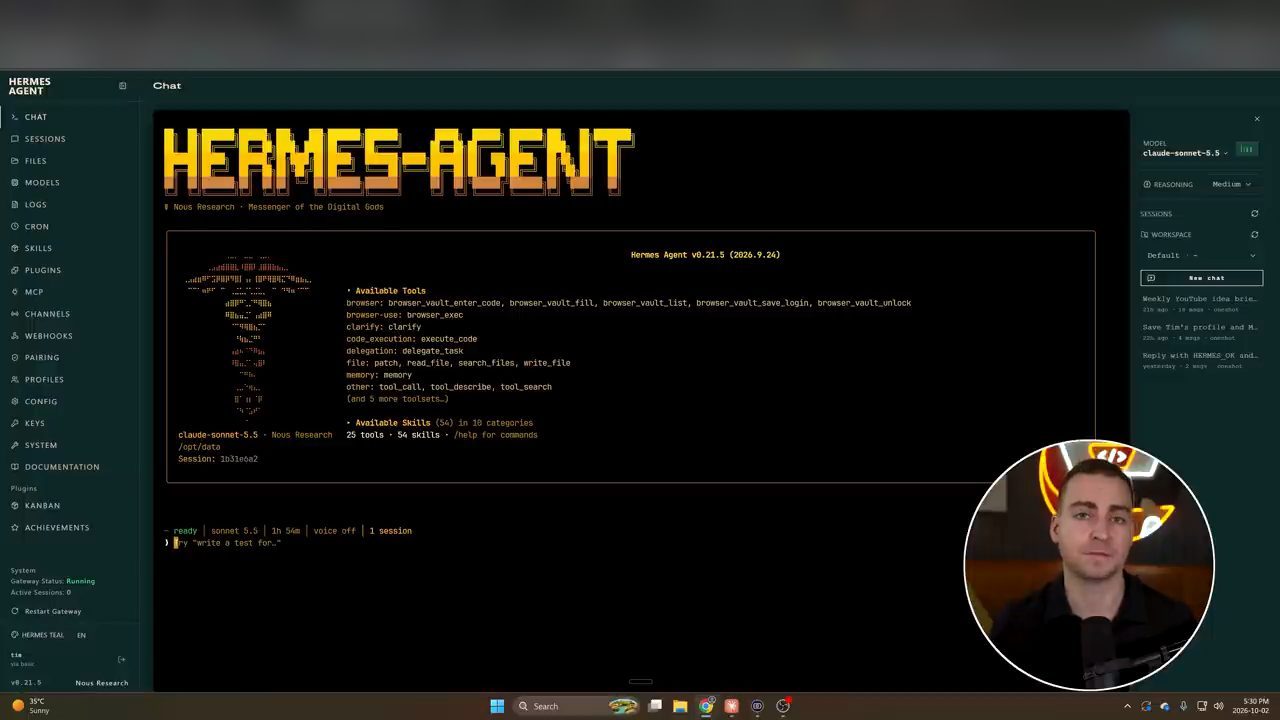This screenshot has height=720, width=1280.
Task: Go to the Skills menu item
Action: tap(38, 248)
